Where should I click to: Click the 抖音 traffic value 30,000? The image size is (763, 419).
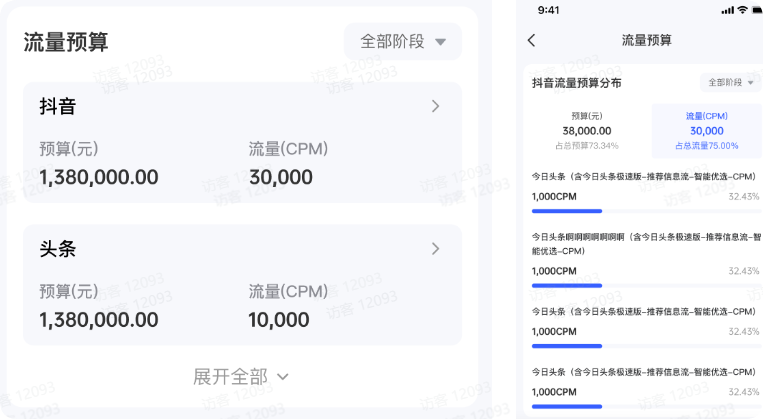(281, 177)
